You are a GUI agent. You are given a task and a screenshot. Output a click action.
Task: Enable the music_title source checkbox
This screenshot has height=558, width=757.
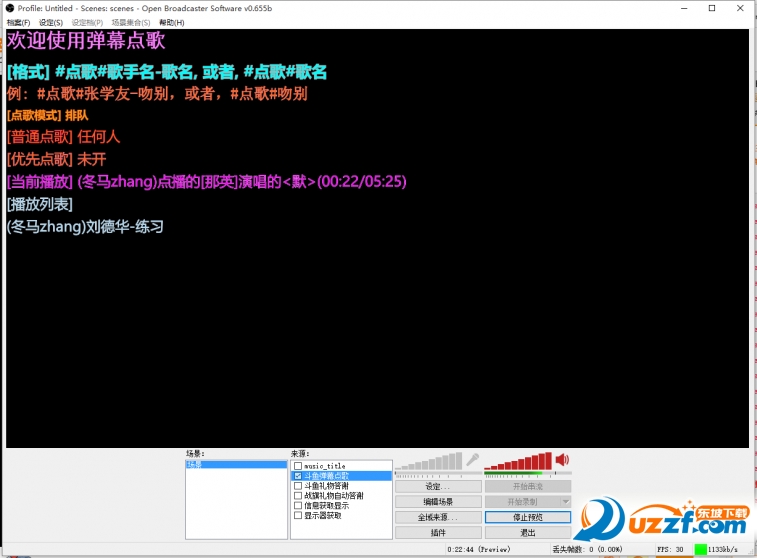tap(297, 466)
